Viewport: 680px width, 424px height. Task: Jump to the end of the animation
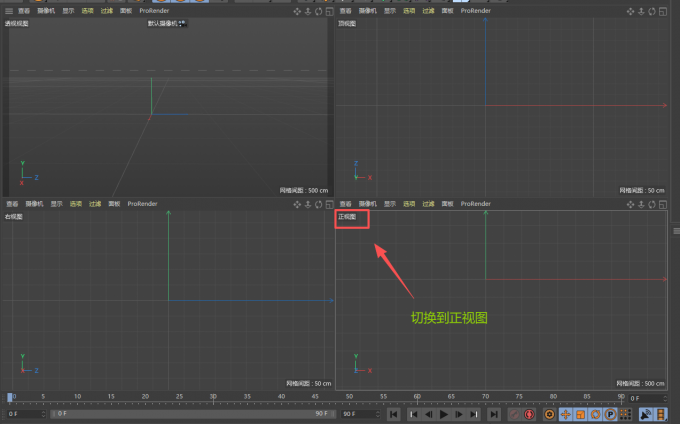[x=493, y=414]
